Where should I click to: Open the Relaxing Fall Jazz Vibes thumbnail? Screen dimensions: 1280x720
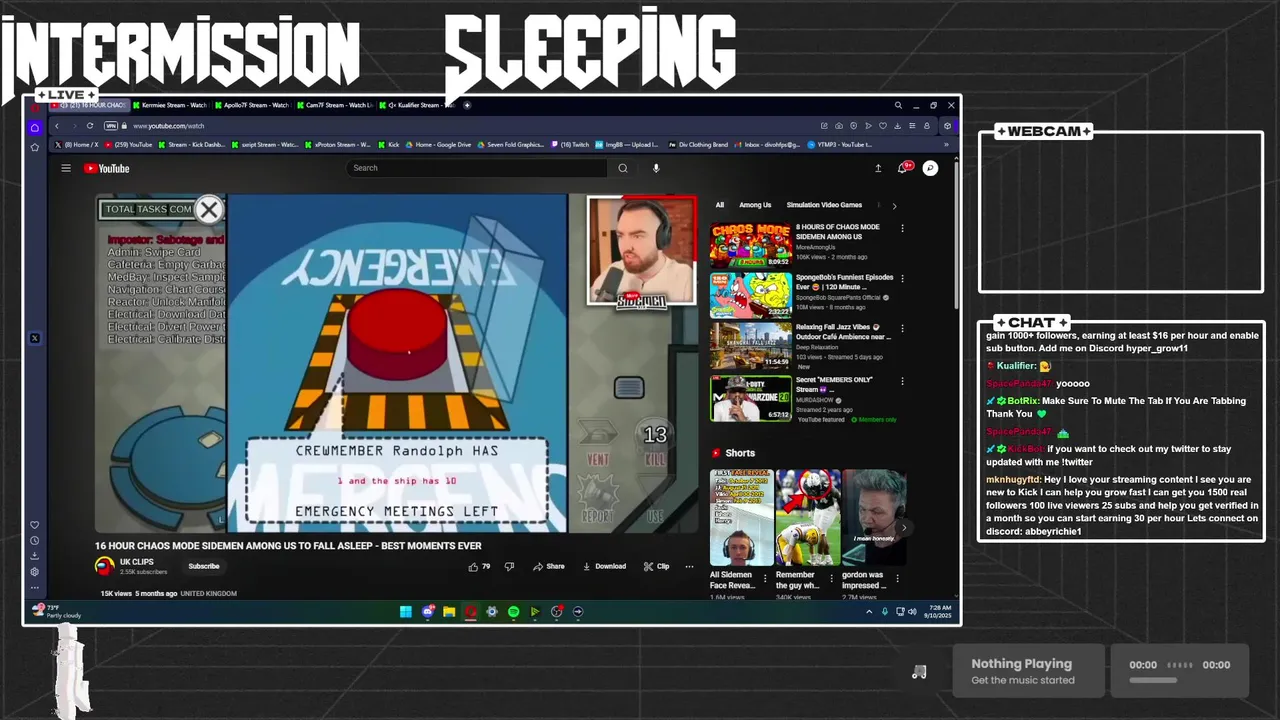click(751, 346)
